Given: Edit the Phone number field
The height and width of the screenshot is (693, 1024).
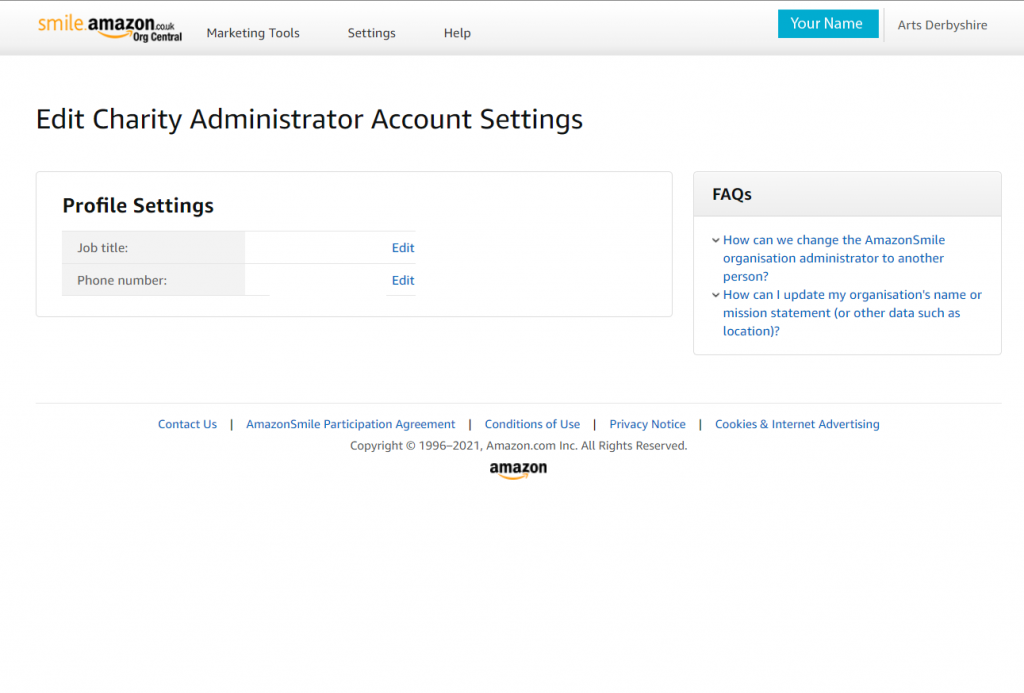Looking at the screenshot, I should [x=403, y=280].
